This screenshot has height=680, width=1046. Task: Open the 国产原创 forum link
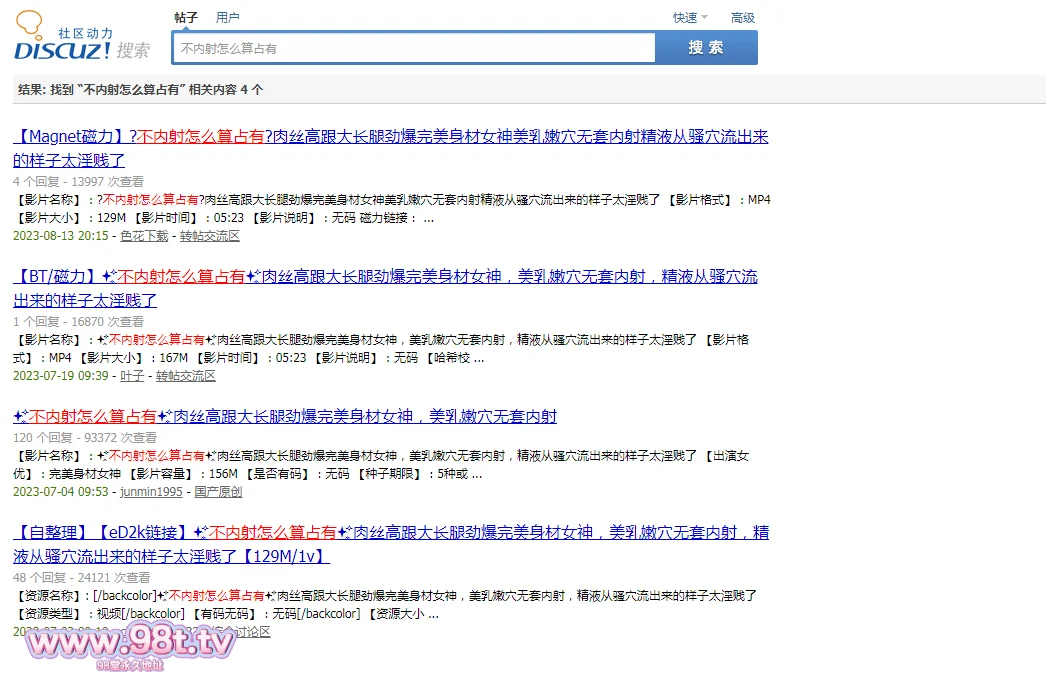(218, 492)
